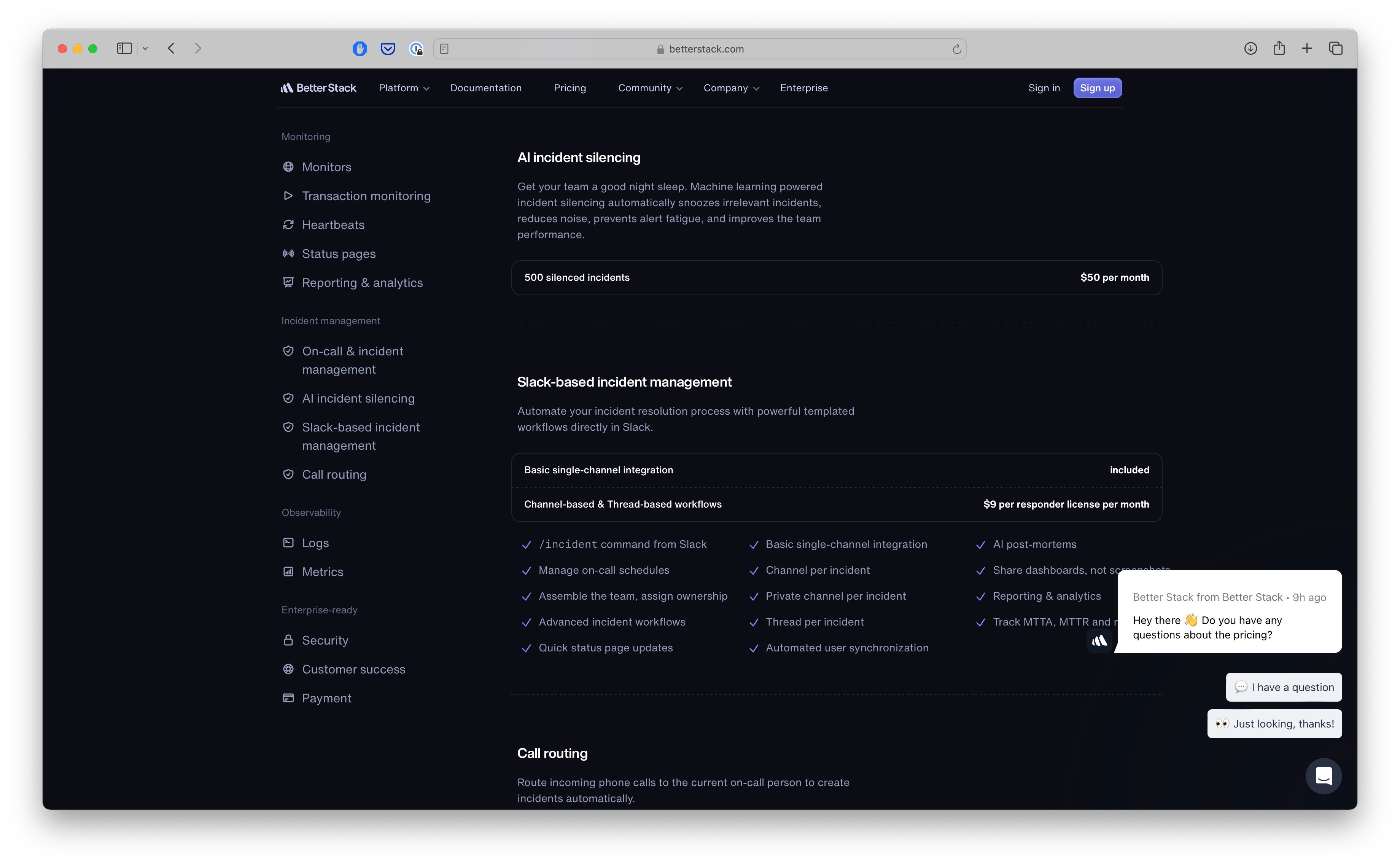Jump to Call routing section
The width and height of the screenshot is (1400, 866).
pos(334,474)
